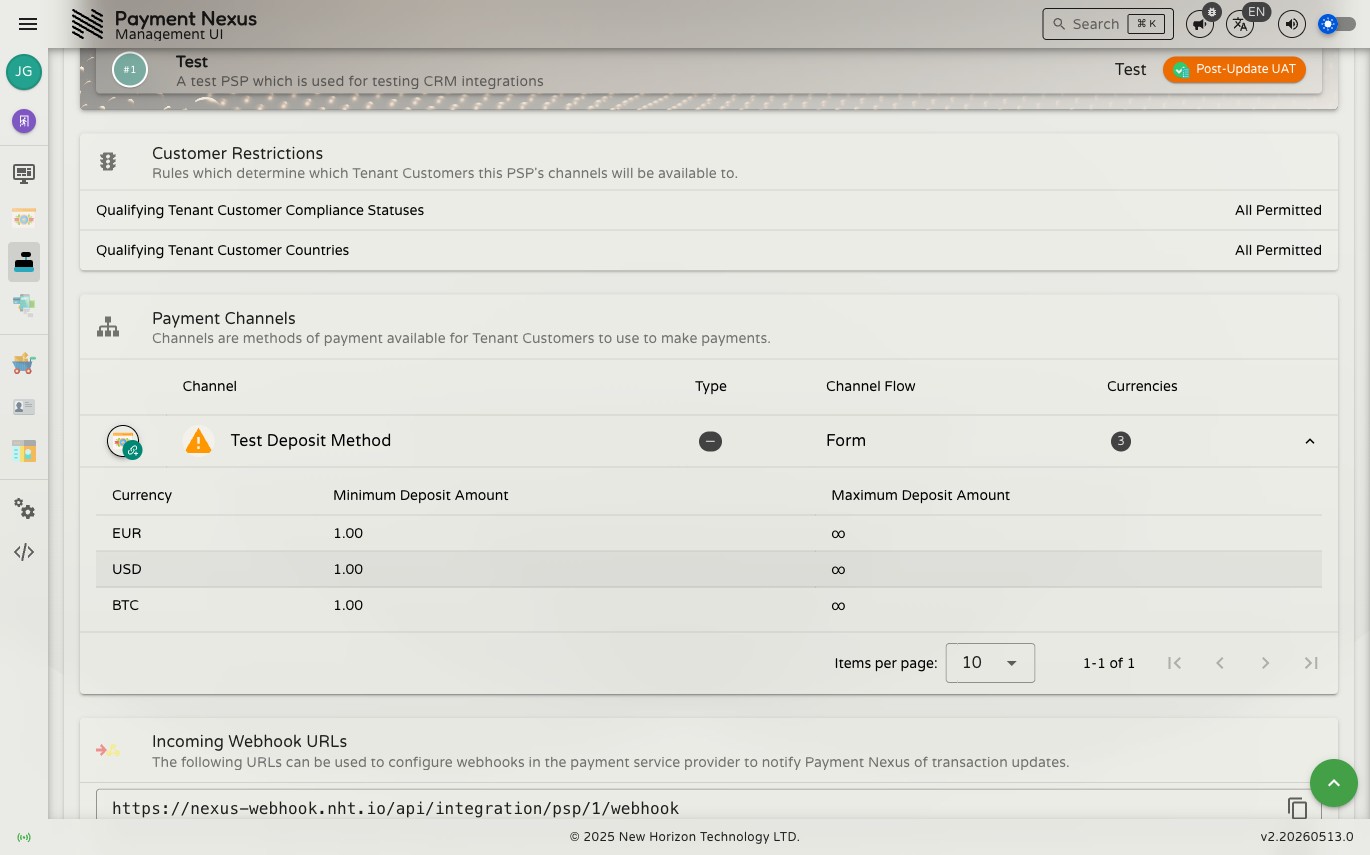Click the 1-1 of 1 pagination label
Image resolution: width=1370 pixels, height=855 pixels.
click(x=1109, y=663)
